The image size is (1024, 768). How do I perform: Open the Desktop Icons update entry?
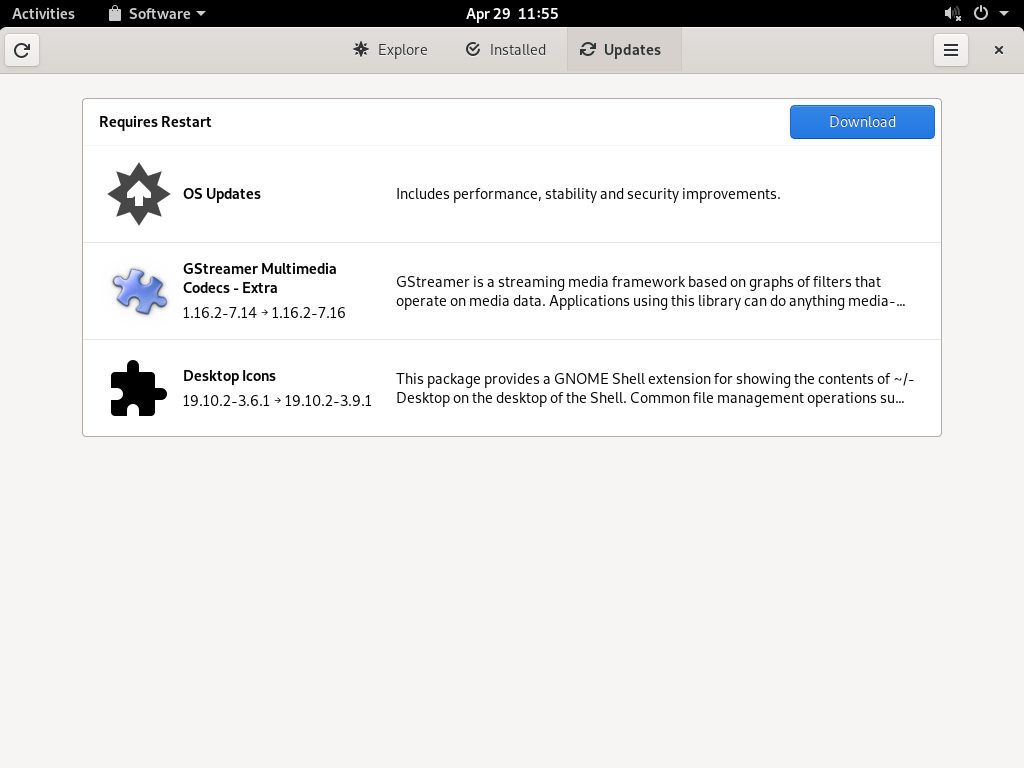(512, 388)
